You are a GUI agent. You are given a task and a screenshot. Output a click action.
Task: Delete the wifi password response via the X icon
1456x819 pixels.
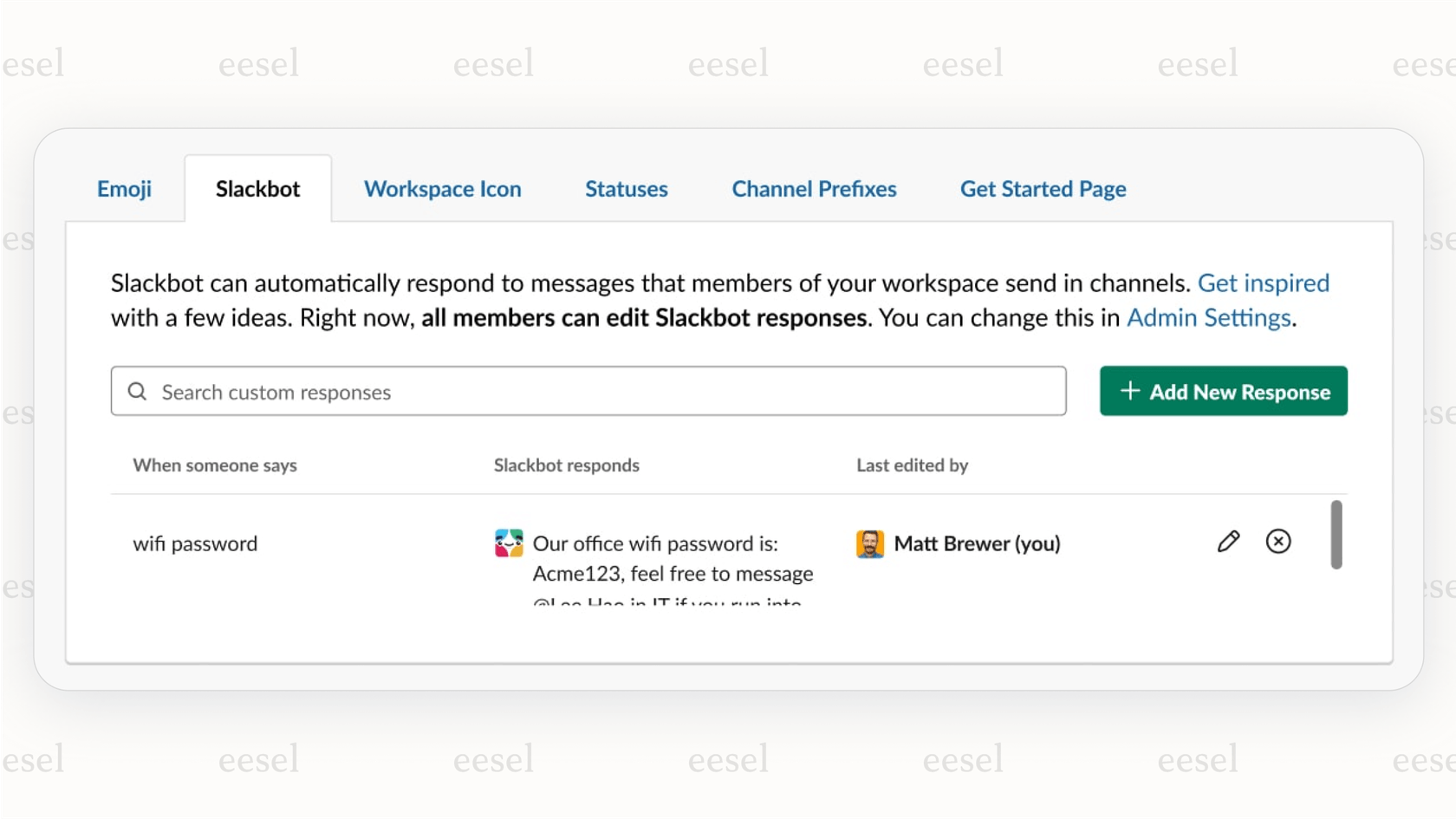coord(1278,542)
